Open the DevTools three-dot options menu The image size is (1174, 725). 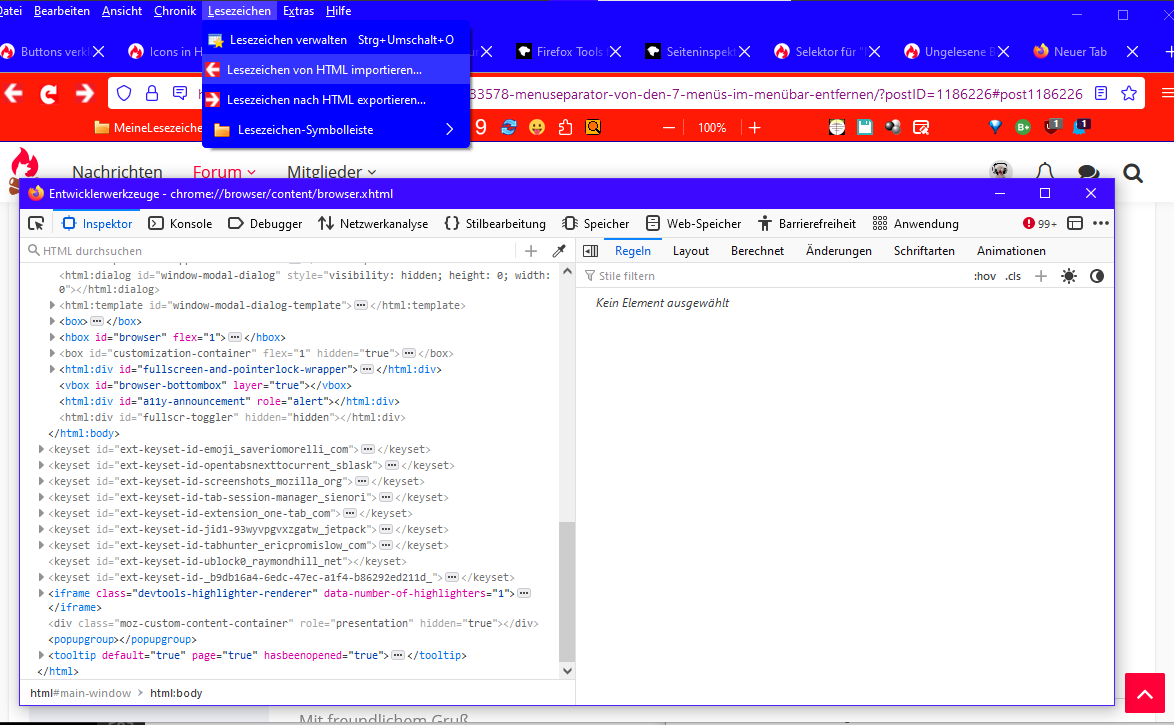[x=1101, y=223]
